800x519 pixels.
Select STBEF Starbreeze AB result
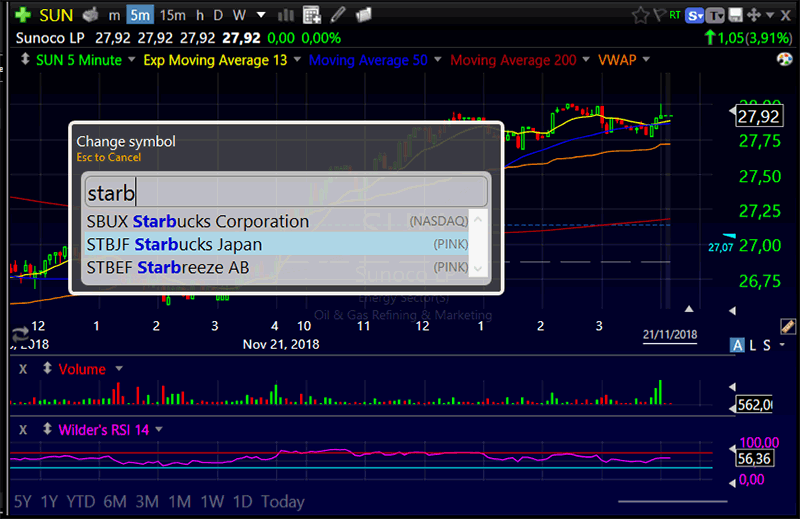tap(277, 267)
